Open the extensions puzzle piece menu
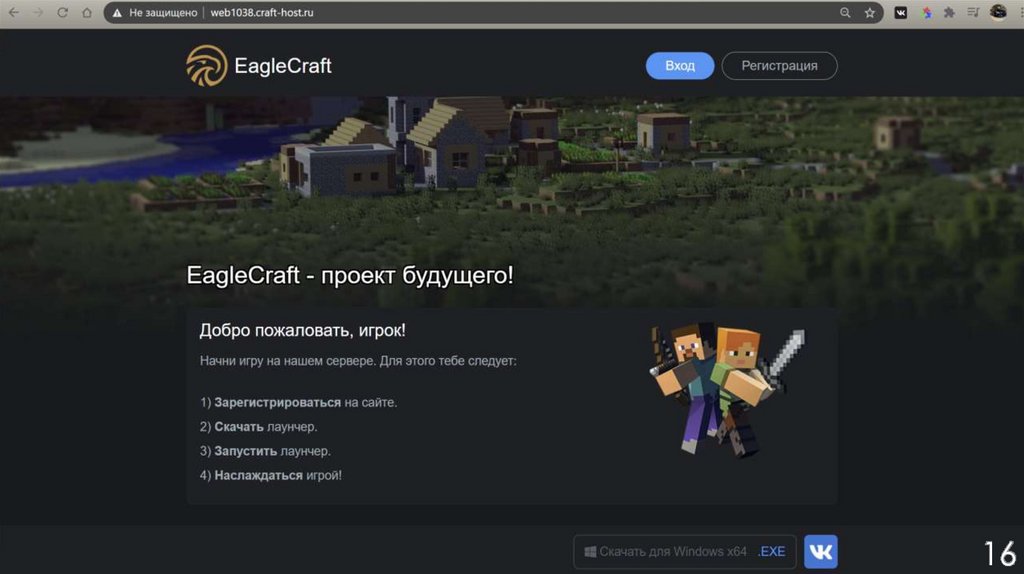1024x574 pixels. (950, 12)
